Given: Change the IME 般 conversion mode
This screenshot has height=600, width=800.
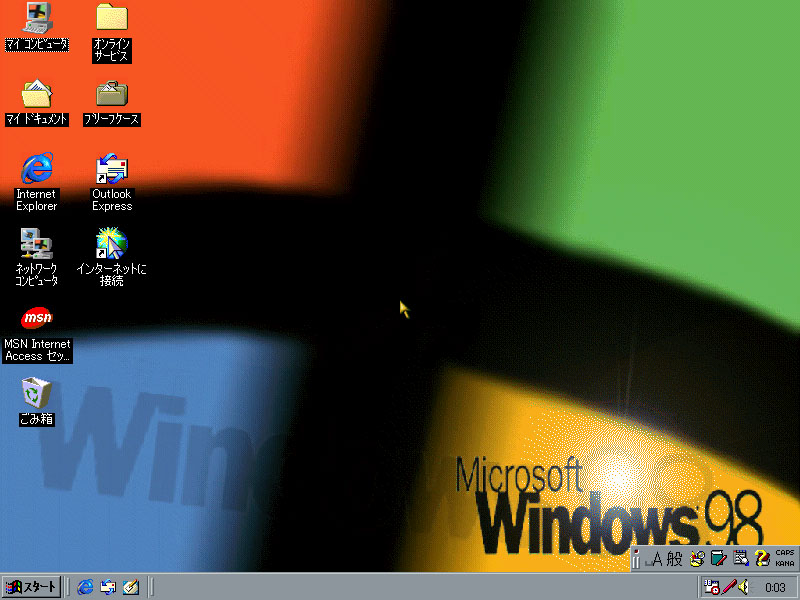Looking at the screenshot, I should [674, 559].
